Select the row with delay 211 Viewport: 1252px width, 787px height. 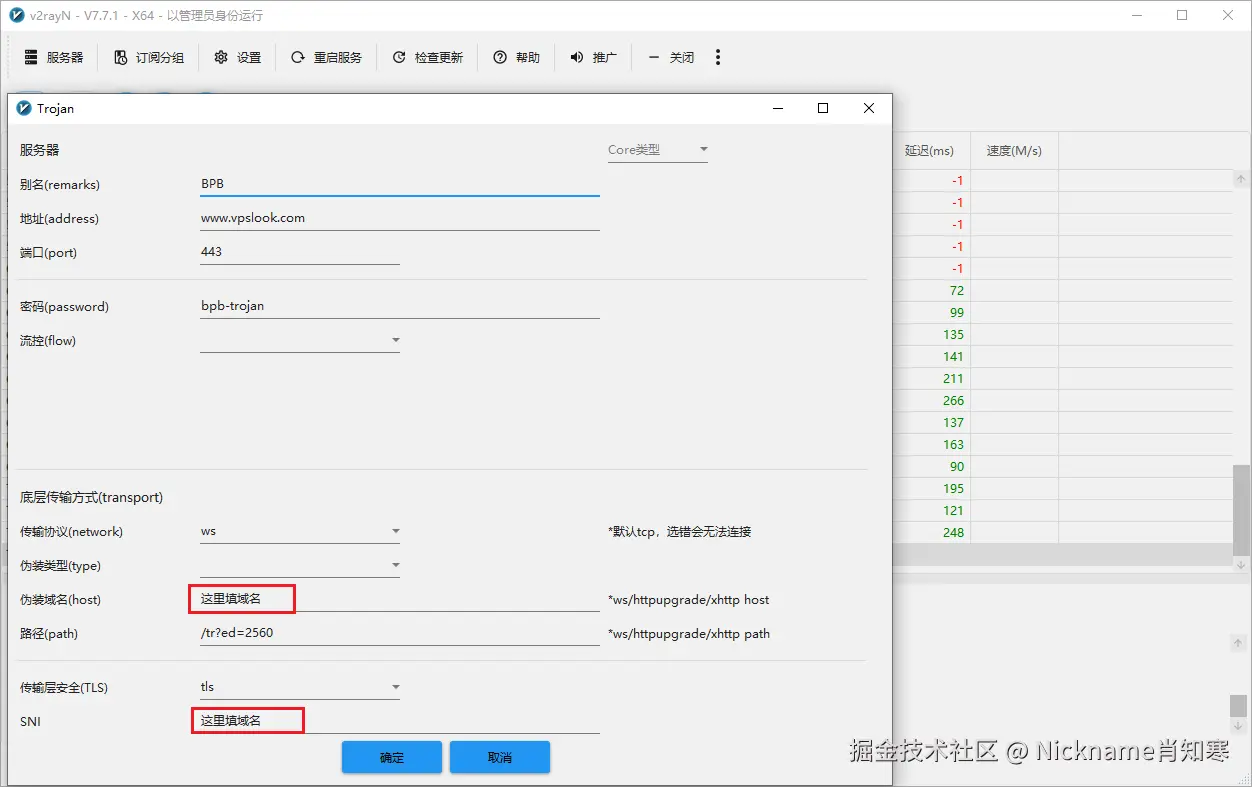(x=1062, y=379)
